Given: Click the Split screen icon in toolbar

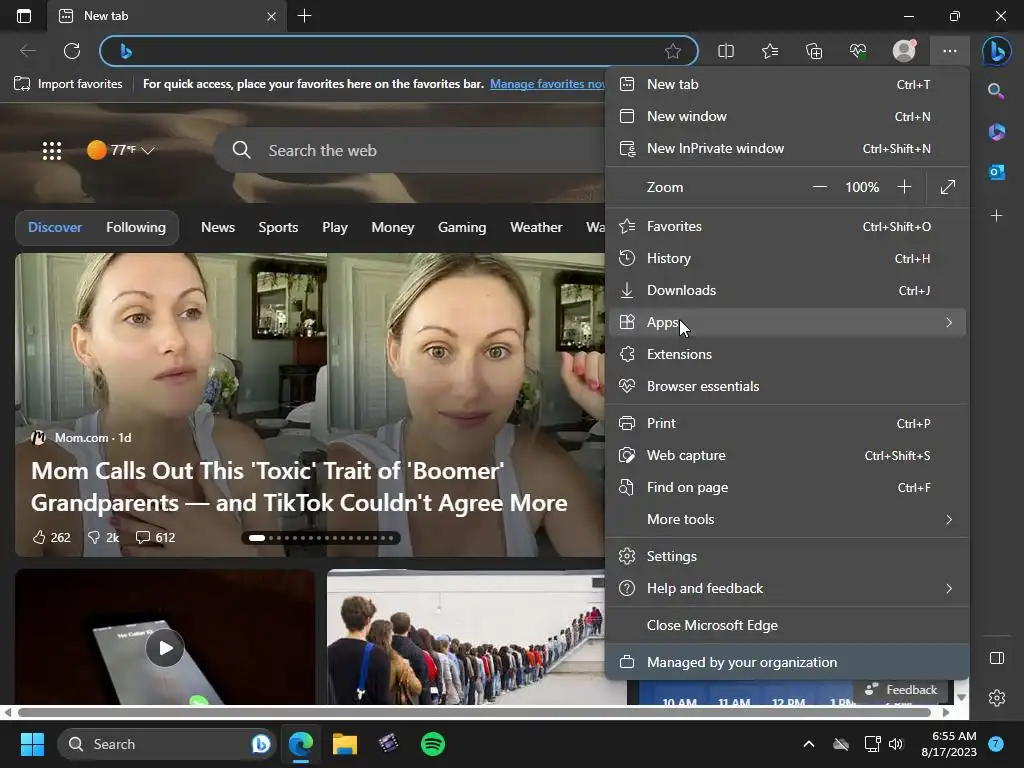Looking at the screenshot, I should pos(726,51).
